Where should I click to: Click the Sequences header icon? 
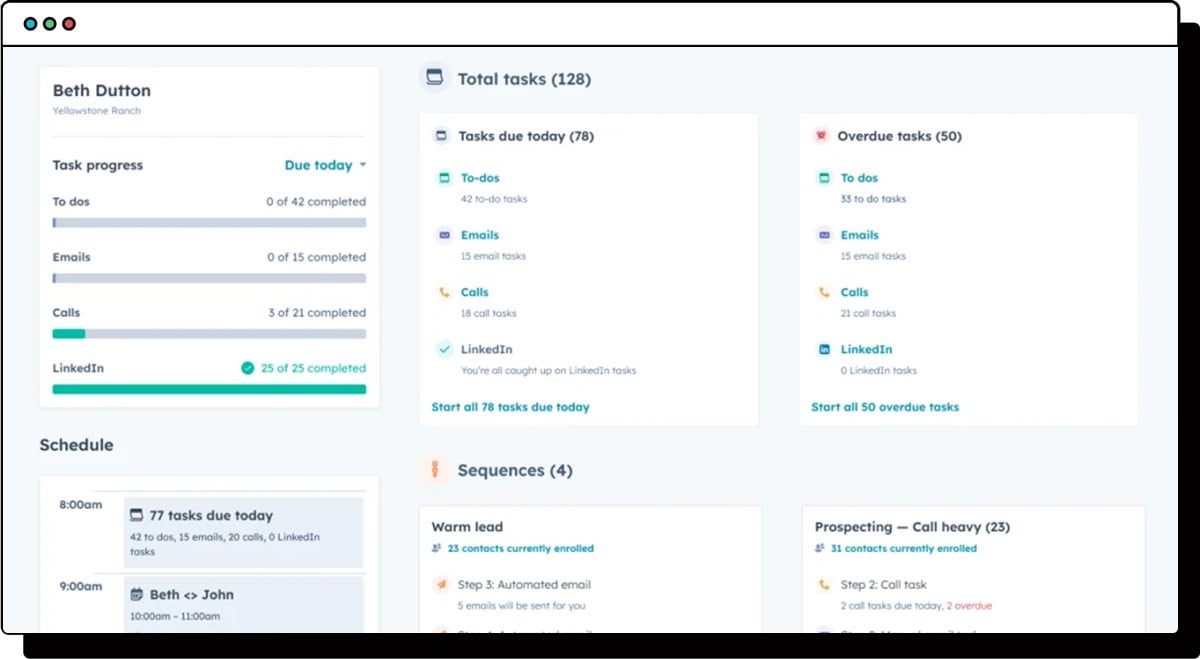[x=434, y=469]
